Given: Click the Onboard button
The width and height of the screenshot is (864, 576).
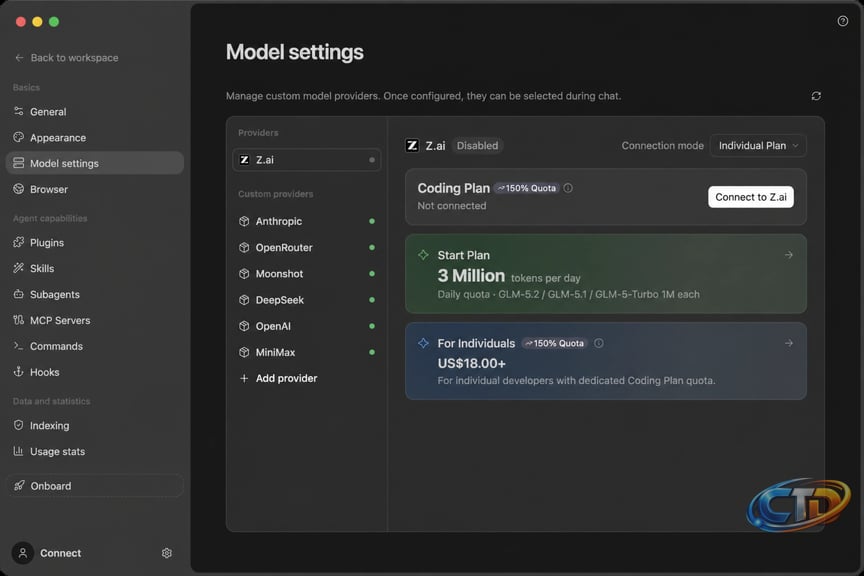Looking at the screenshot, I should tap(95, 486).
